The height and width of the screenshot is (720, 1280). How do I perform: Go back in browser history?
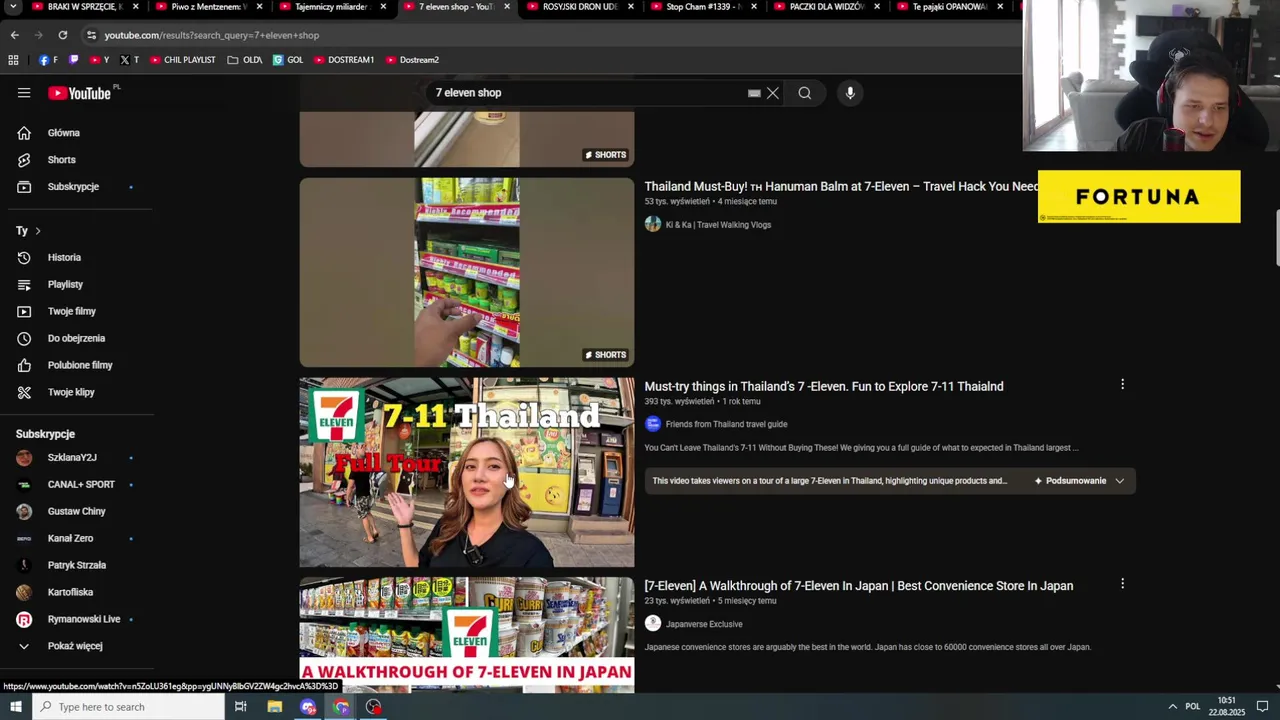tap(14, 35)
